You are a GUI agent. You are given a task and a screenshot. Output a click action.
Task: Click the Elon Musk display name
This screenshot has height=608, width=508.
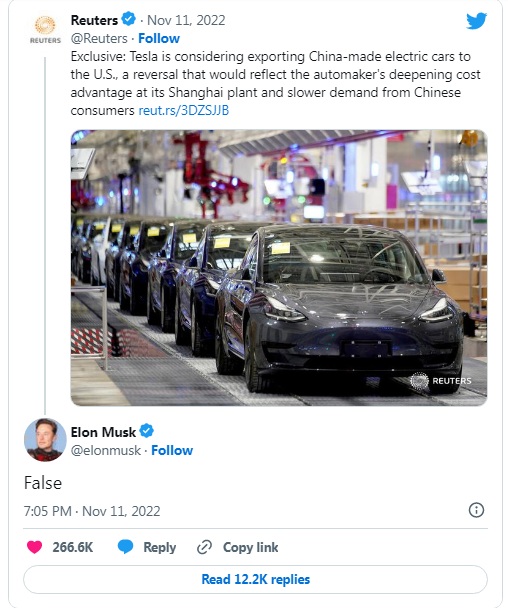[x=103, y=432]
